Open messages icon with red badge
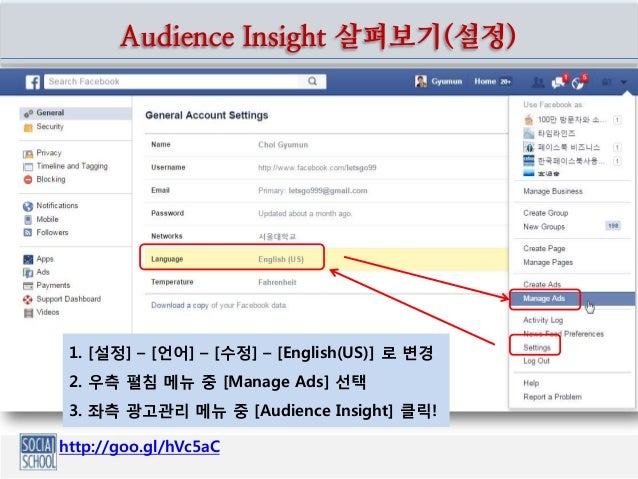Screen dimensions: 638x479 click(x=559, y=82)
